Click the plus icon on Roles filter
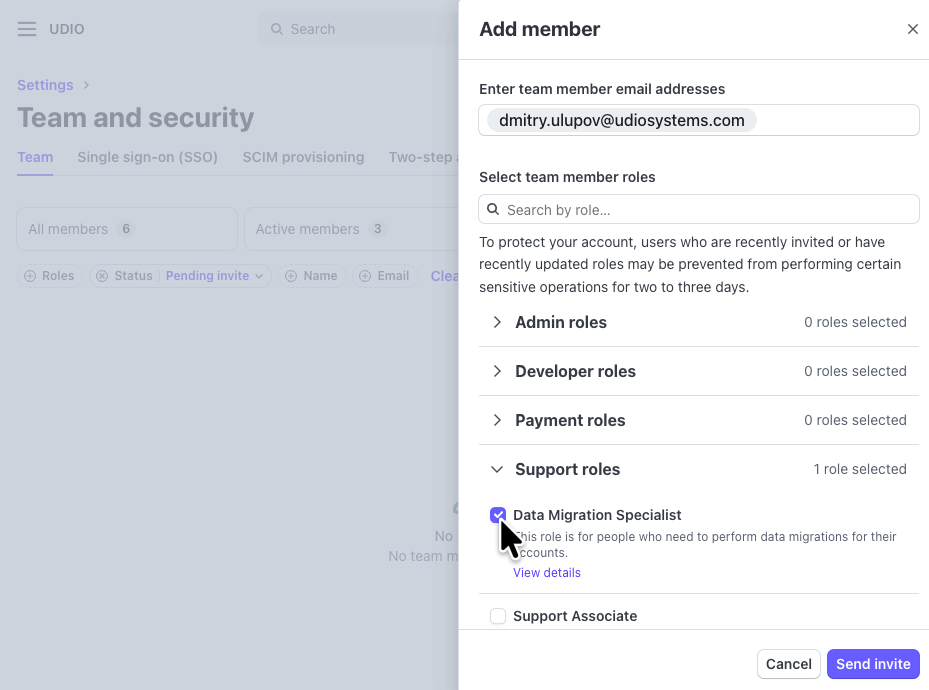This screenshot has height=690, width=929. (x=30, y=276)
